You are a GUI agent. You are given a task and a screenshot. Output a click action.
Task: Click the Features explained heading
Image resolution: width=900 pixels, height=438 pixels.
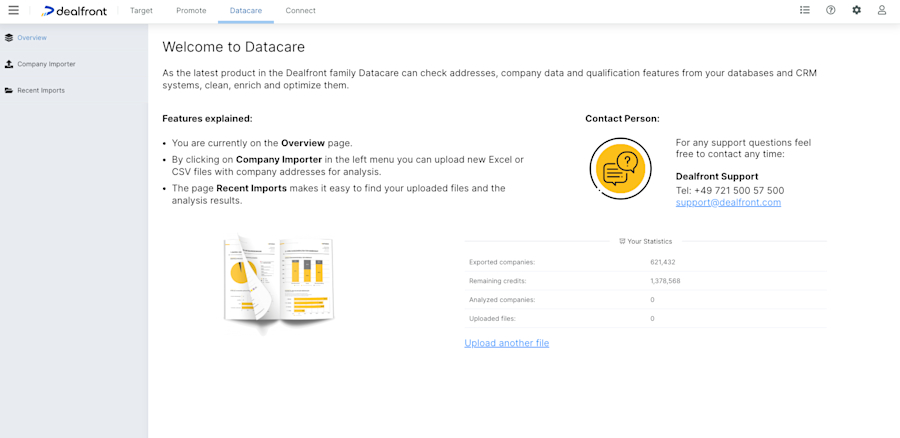click(207, 119)
